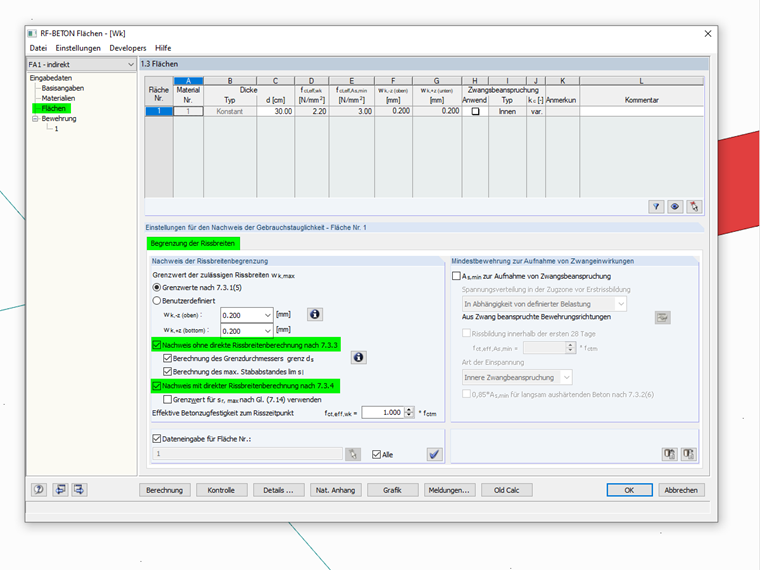Screen dimensions: 760x570
Task: Click the fct,eff,wk value field 1.000
Action: click(383, 412)
